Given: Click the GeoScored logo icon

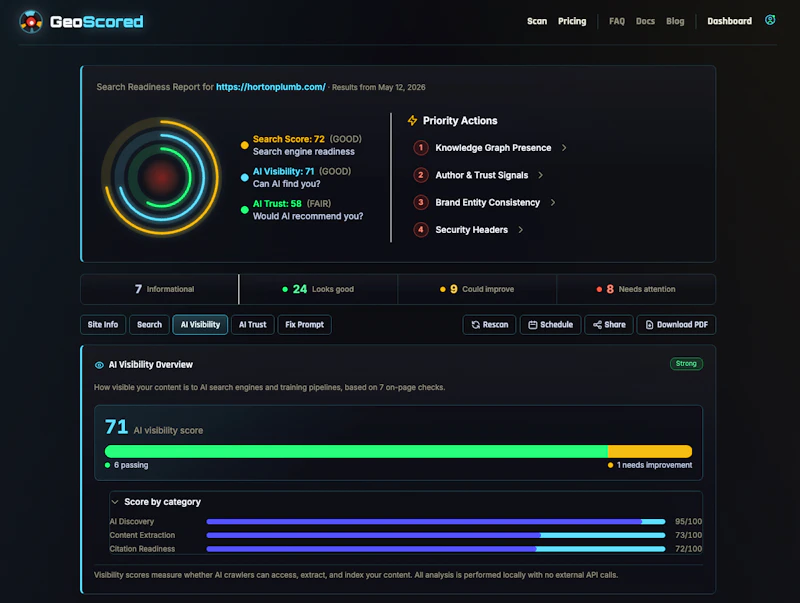Looking at the screenshot, I should point(31,21).
